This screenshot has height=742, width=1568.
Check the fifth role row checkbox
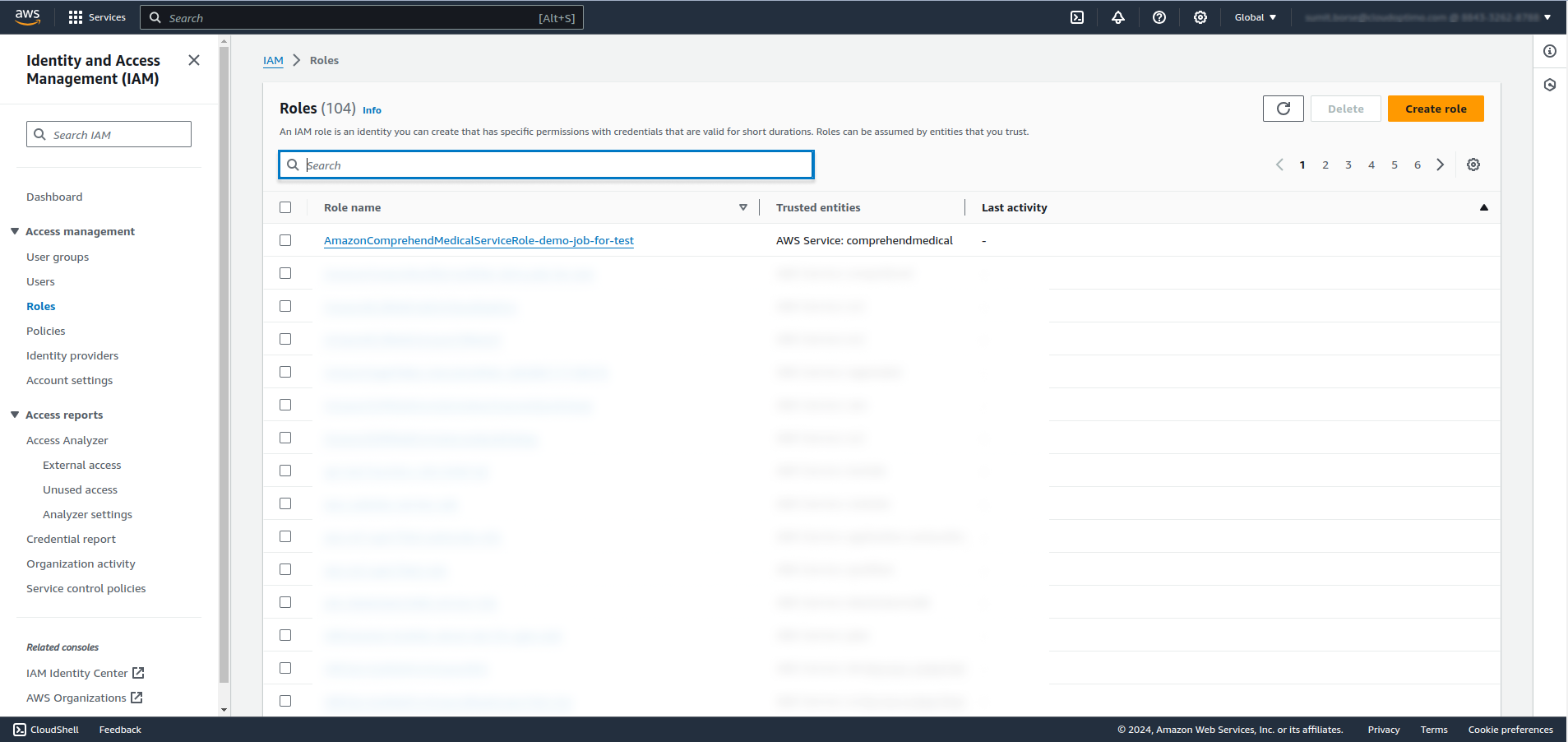pos(285,372)
